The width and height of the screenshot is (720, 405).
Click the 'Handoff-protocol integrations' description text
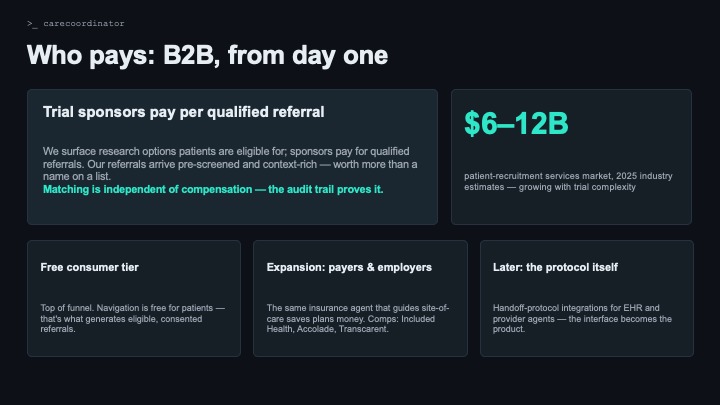[582, 318]
